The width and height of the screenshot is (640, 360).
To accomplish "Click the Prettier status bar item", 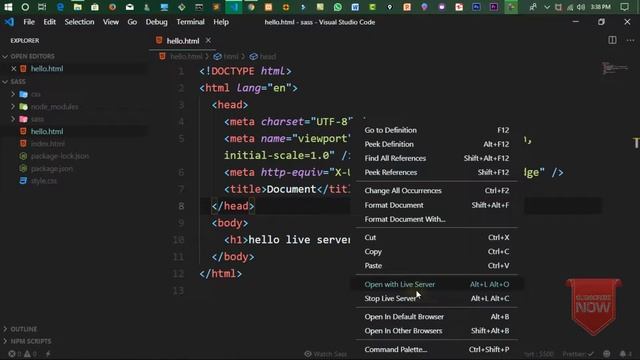I will click(578, 354).
